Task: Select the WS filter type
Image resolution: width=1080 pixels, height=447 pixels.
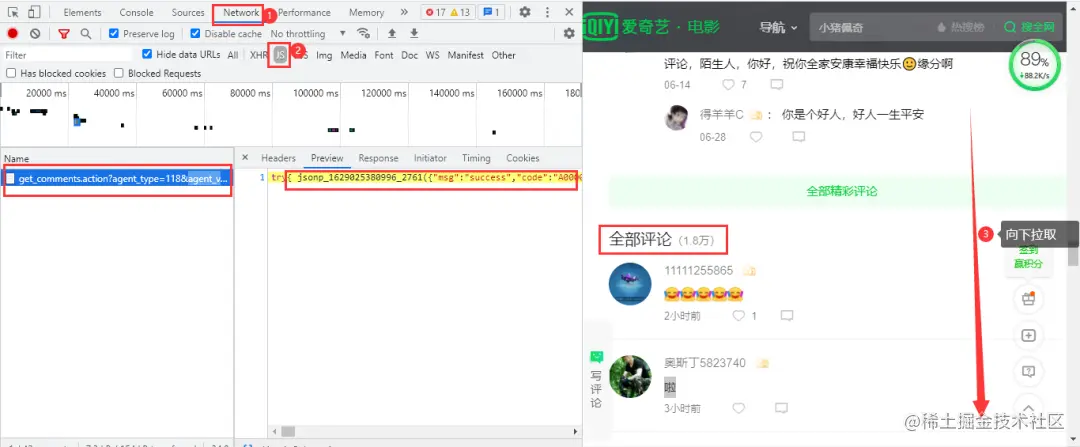Action: (x=432, y=55)
